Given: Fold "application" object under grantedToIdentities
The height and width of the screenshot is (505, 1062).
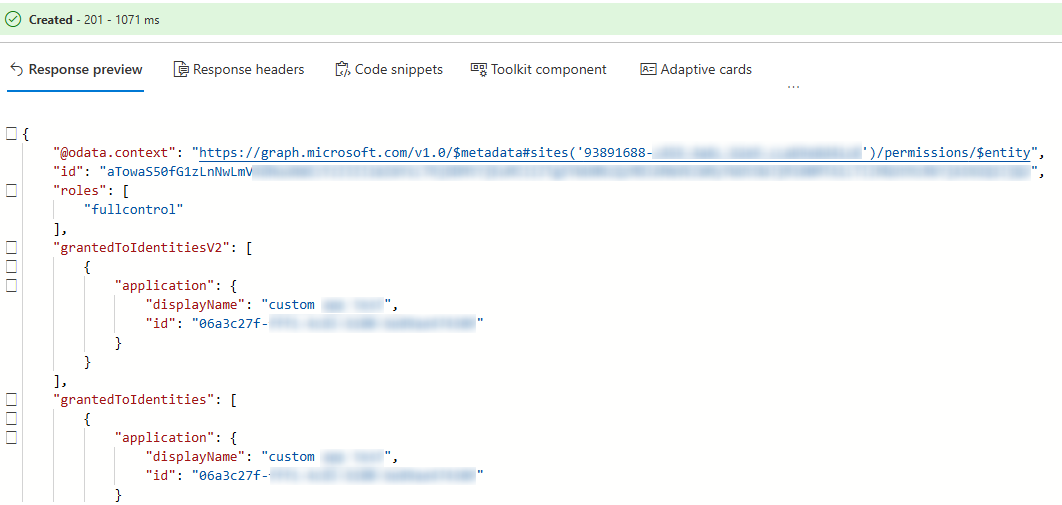Looking at the screenshot, I should pos(11,438).
